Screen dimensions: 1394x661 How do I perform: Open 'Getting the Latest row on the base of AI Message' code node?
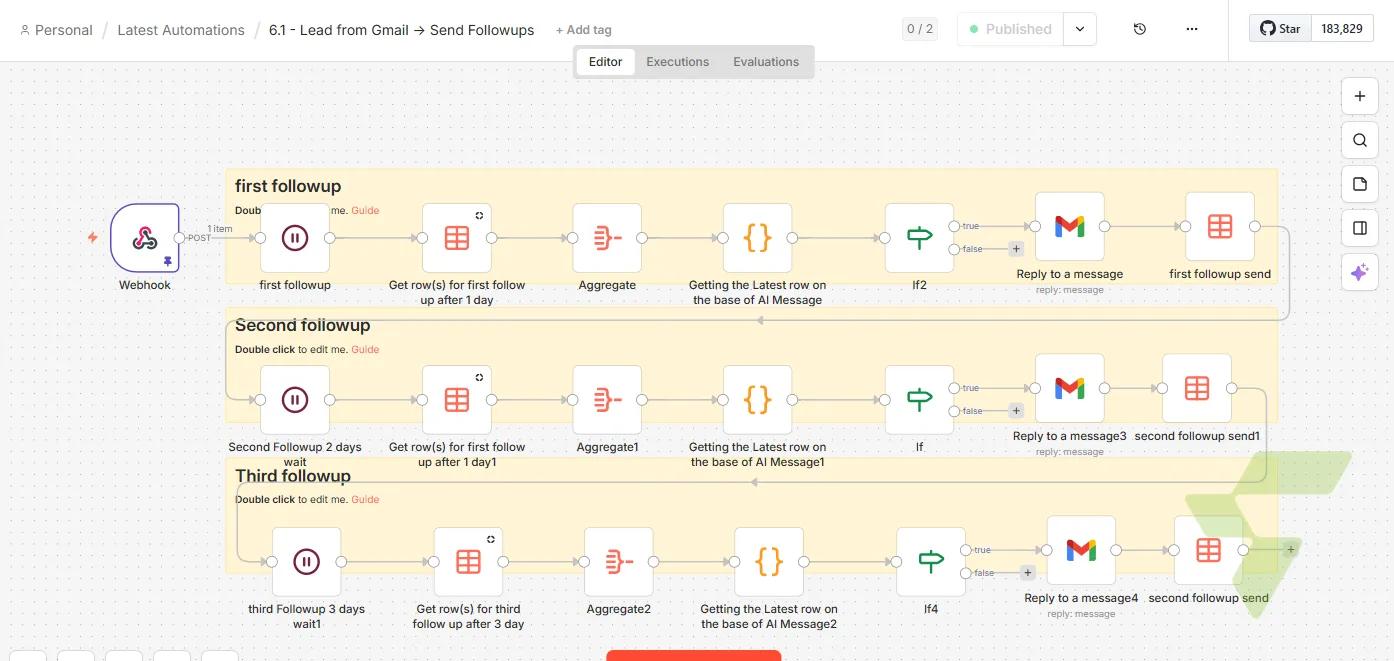coord(758,238)
